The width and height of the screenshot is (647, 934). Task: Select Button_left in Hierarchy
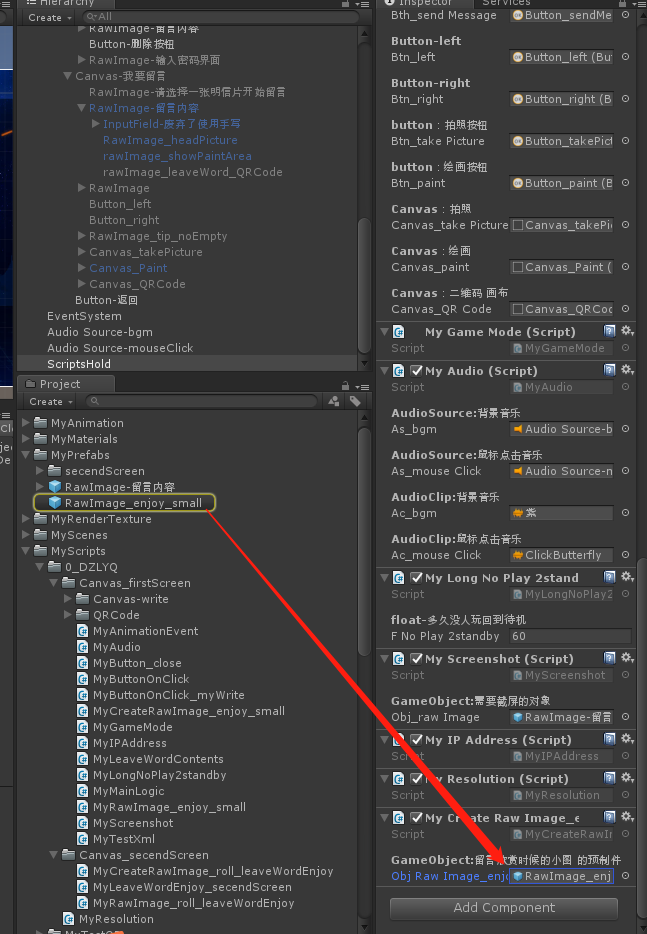tap(120, 204)
